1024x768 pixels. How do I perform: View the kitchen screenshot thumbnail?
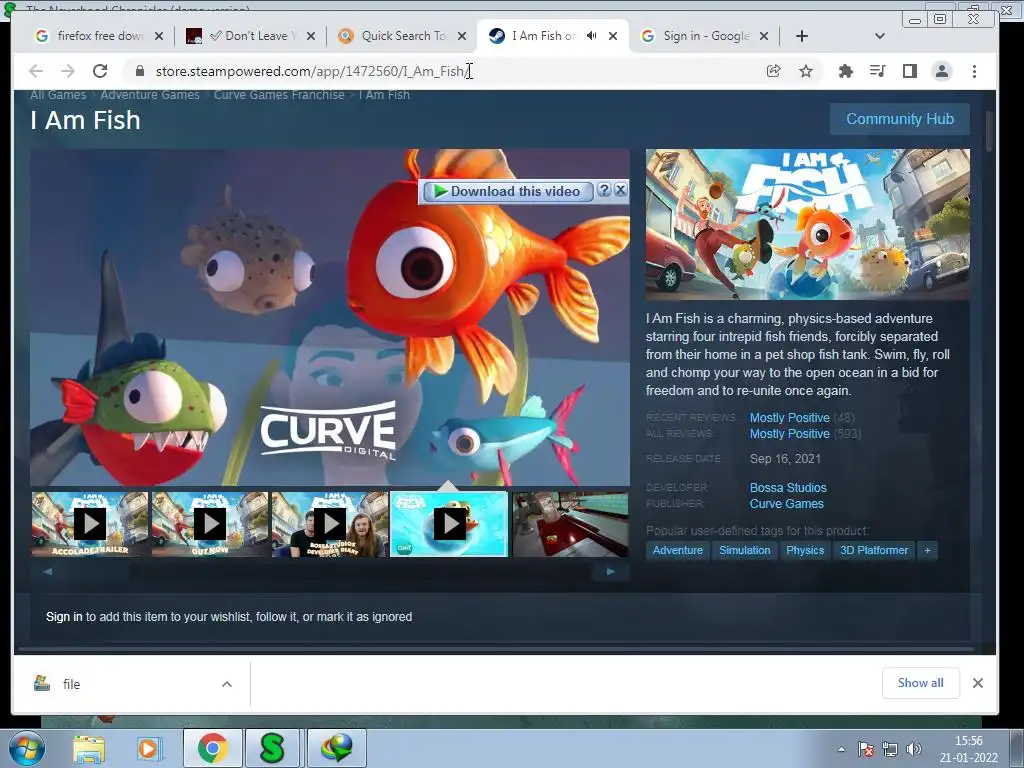click(570, 524)
